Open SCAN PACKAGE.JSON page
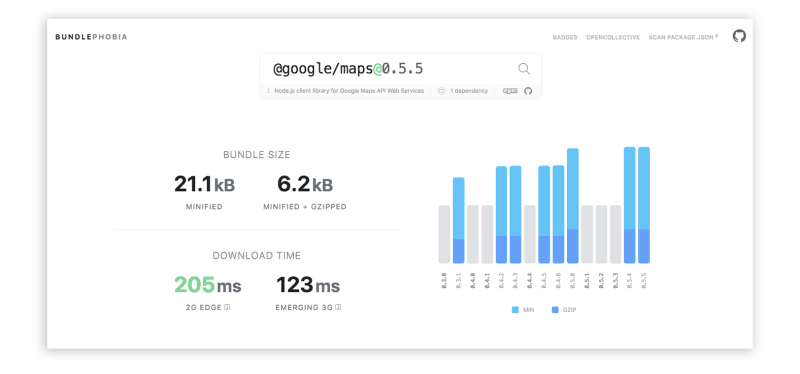Viewport: 800px width, 374px height. 683,37
